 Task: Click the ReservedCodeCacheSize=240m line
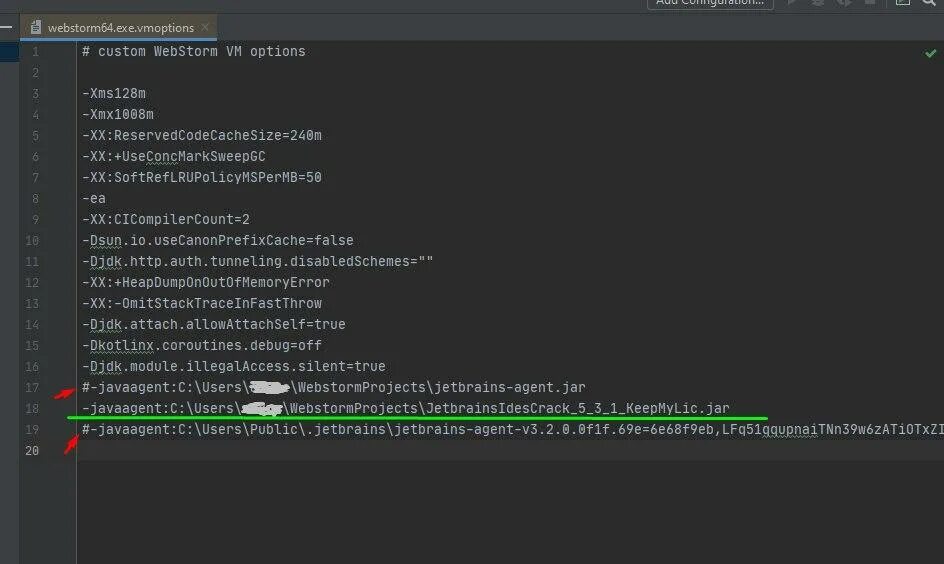click(202, 136)
